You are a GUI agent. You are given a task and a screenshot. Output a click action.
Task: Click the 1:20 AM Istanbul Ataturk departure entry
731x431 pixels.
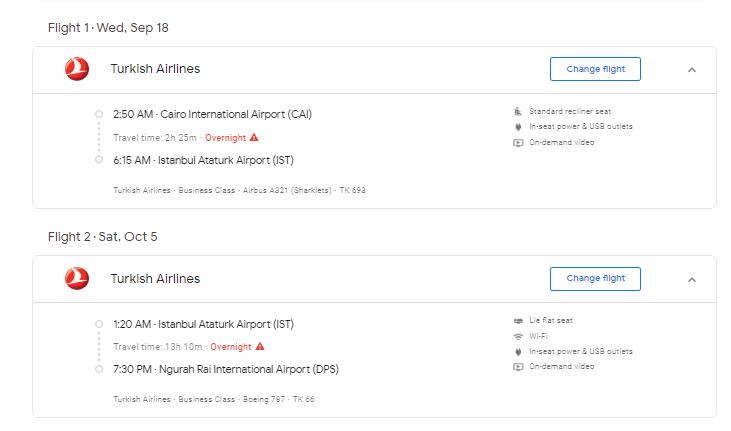coord(203,324)
